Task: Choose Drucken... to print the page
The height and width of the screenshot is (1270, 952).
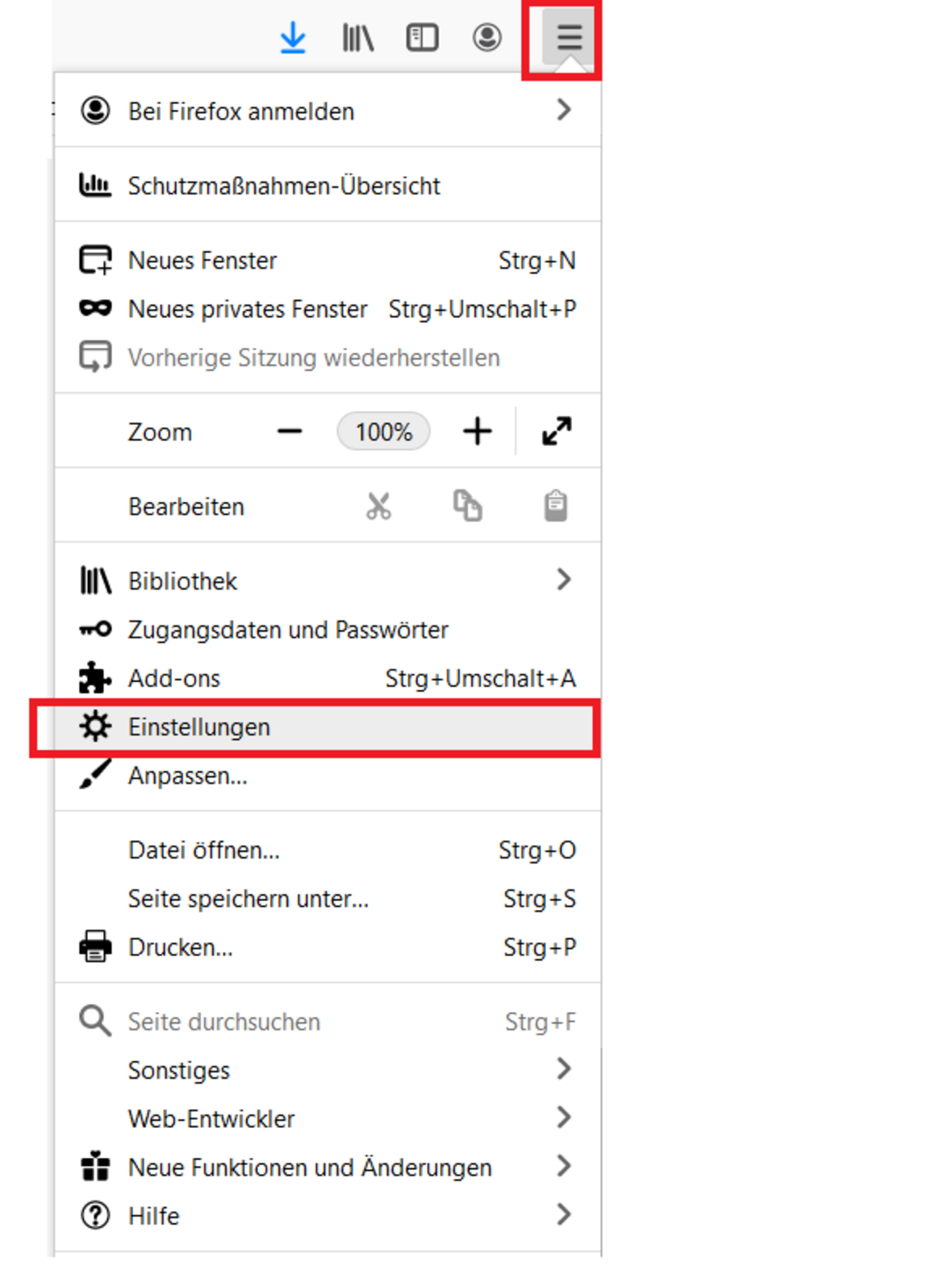Action: point(180,947)
